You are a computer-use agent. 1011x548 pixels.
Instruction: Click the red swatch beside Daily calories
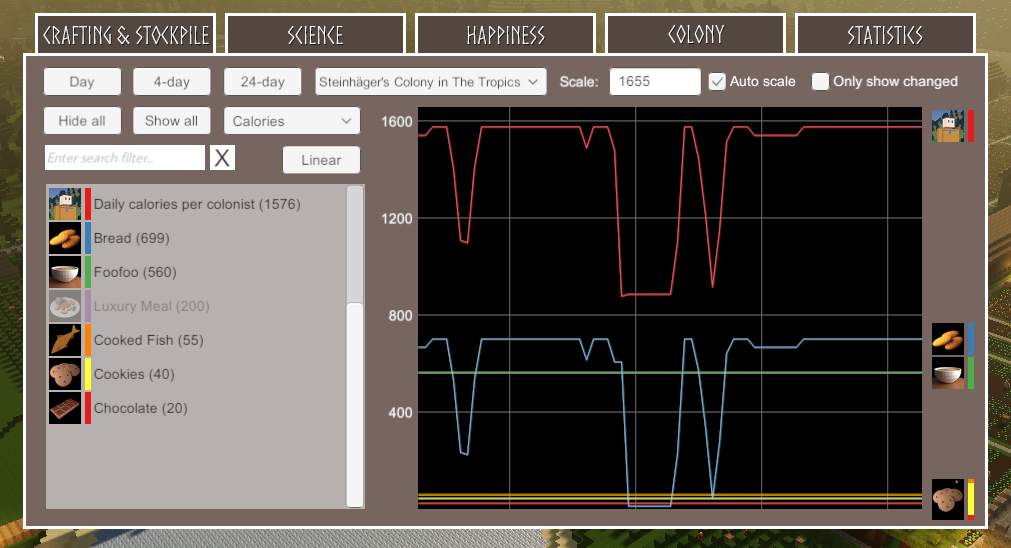88,204
